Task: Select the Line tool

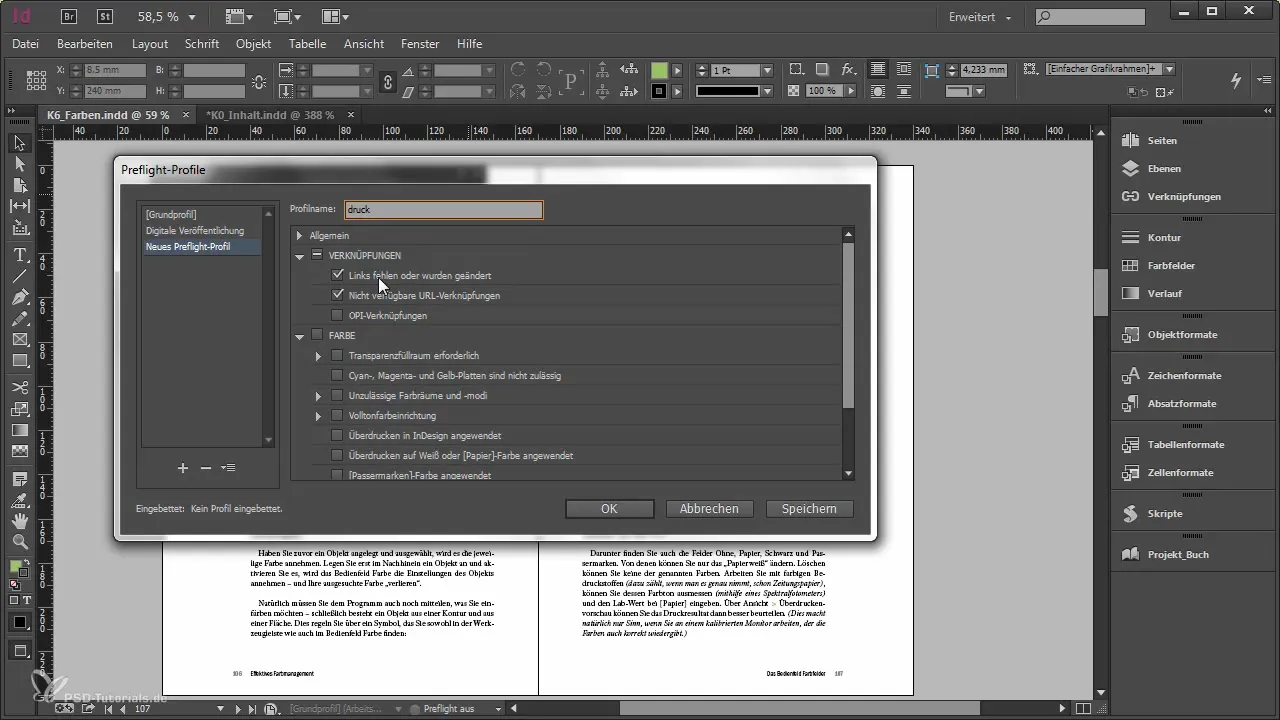Action: 19,276
